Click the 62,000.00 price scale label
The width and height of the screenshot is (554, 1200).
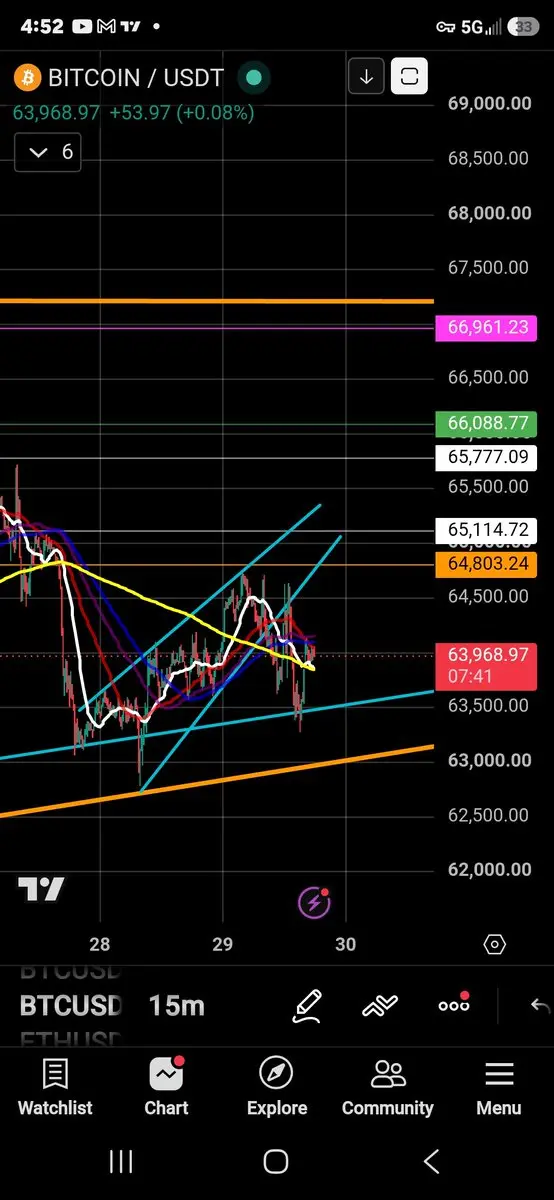489,870
